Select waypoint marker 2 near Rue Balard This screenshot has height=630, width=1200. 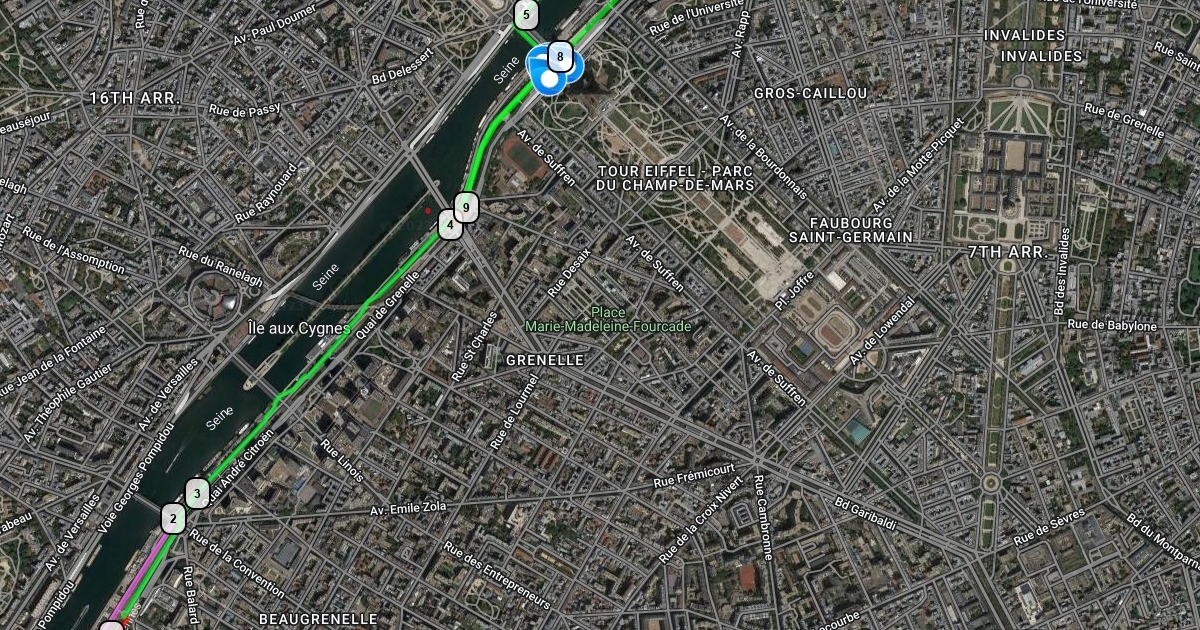pyautogui.click(x=173, y=518)
